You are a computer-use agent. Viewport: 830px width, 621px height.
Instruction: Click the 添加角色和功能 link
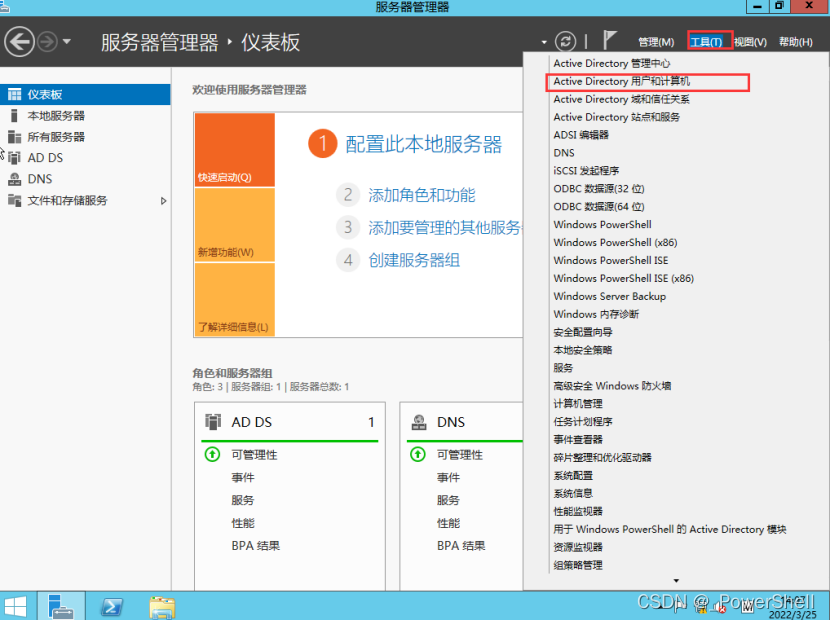tap(421, 195)
